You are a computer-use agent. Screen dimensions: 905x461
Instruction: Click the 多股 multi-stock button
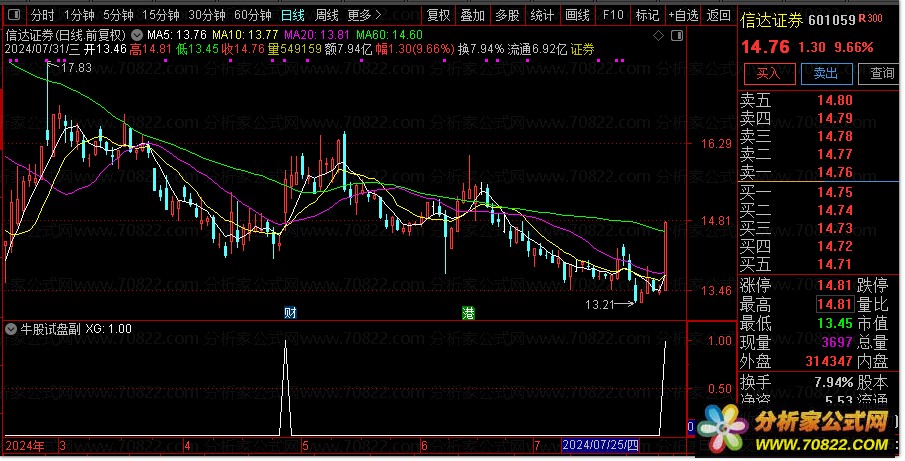click(507, 15)
